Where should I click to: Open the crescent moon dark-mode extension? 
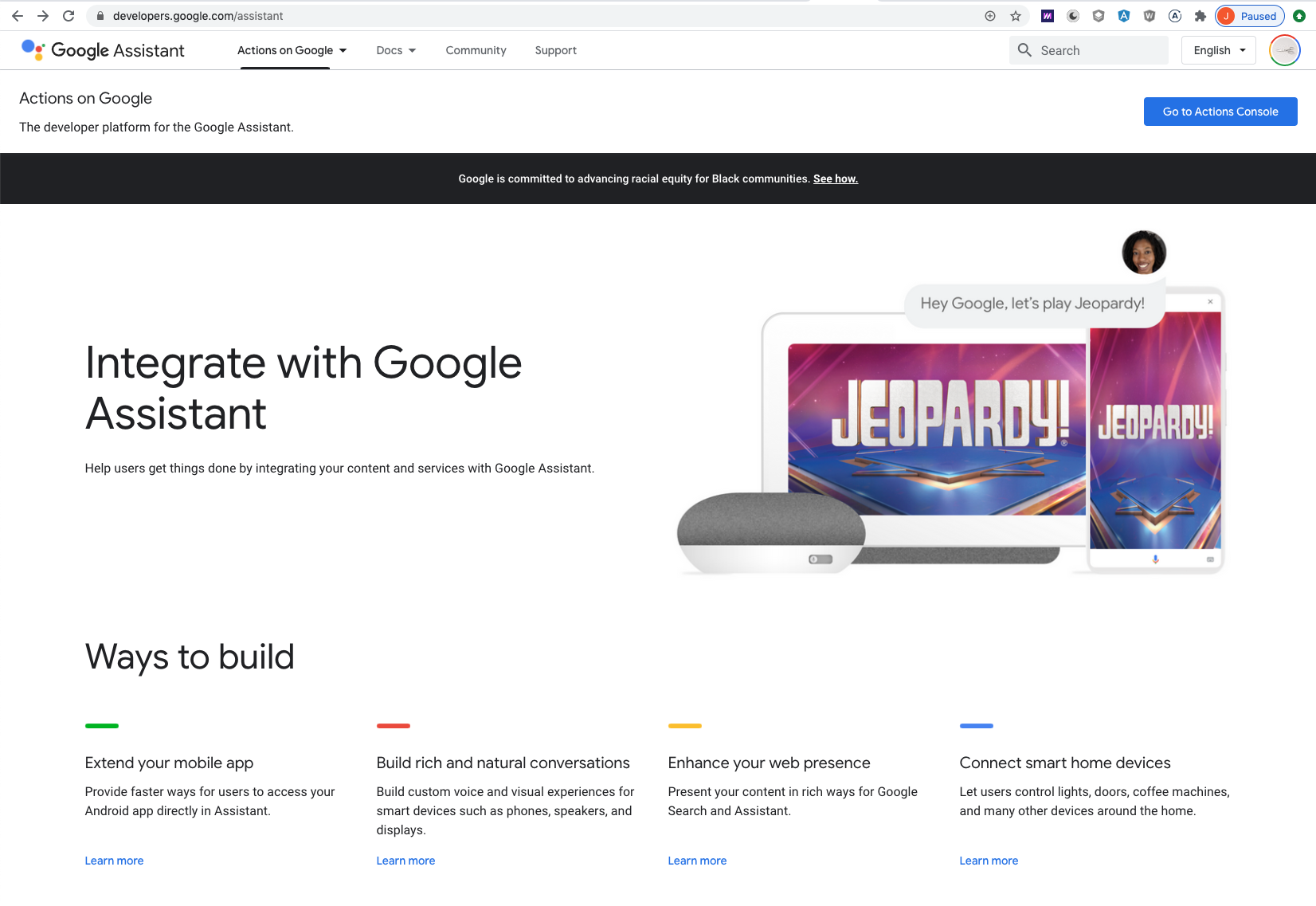[1073, 16]
